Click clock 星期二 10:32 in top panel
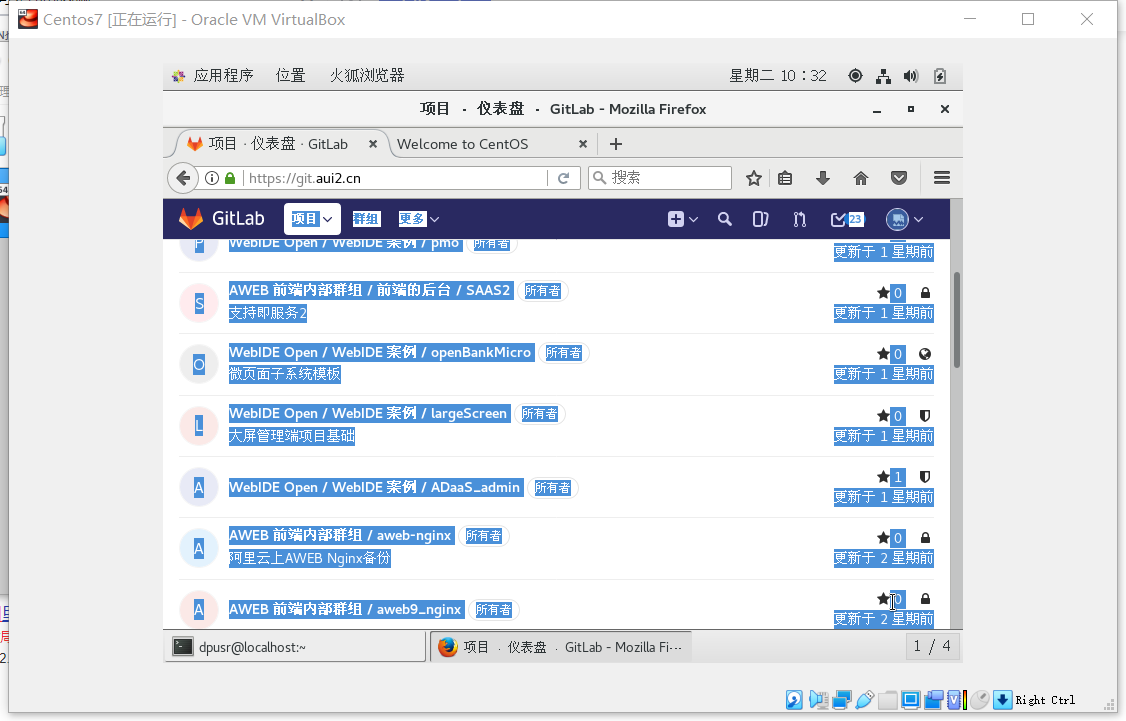This screenshot has height=721, width=1126. (x=778, y=75)
